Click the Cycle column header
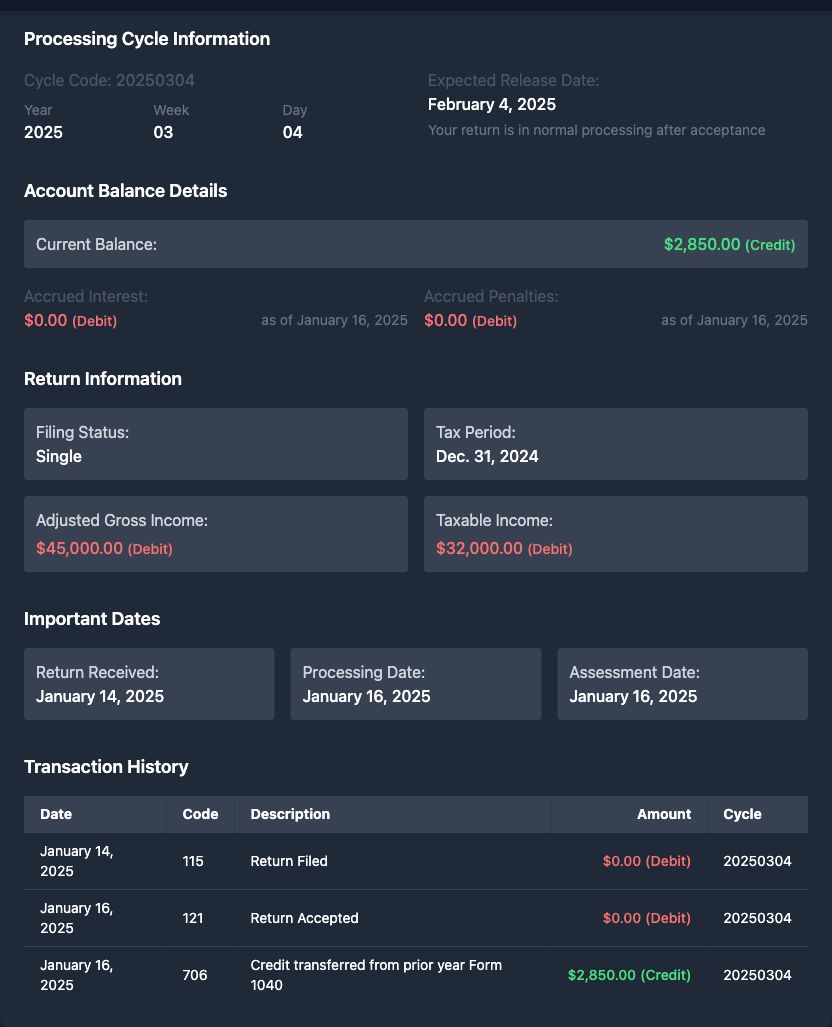Screen dimensions: 832x1027 pos(742,814)
